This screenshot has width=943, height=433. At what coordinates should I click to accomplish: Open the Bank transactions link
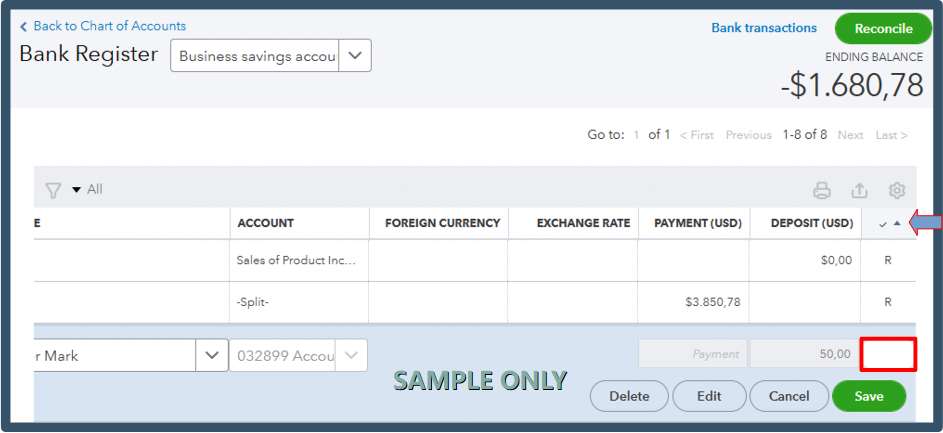[764, 28]
